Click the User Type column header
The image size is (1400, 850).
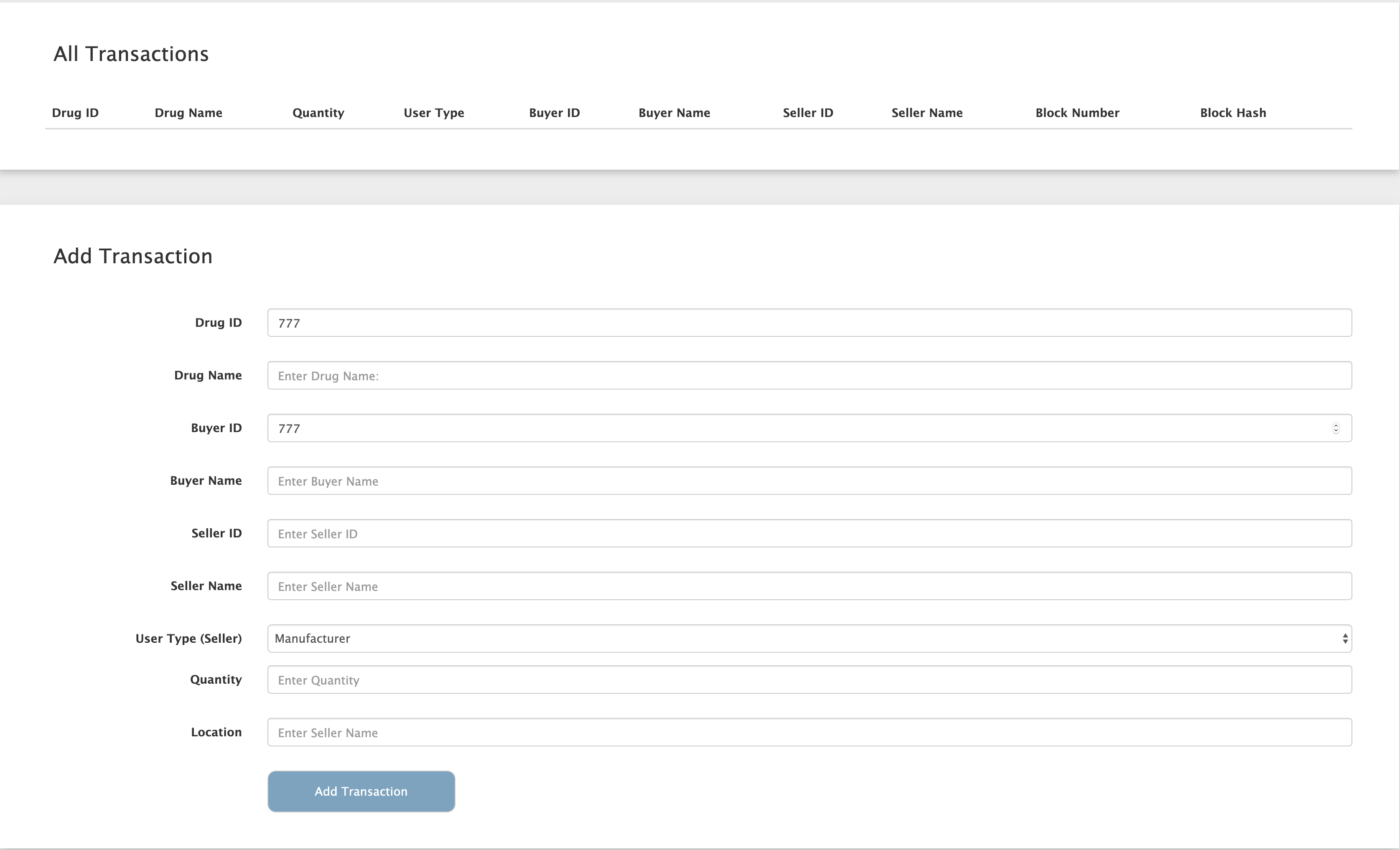[x=433, y=112]
